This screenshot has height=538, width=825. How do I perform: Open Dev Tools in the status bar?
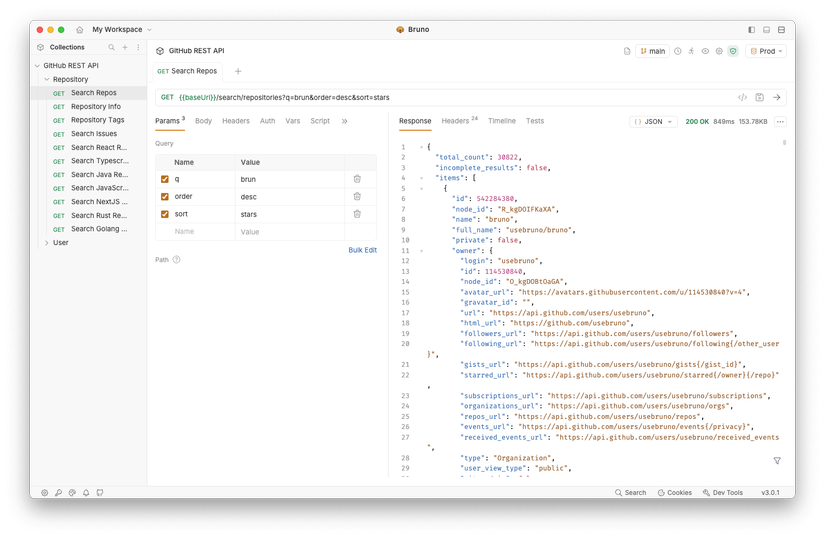coord(723,493)
